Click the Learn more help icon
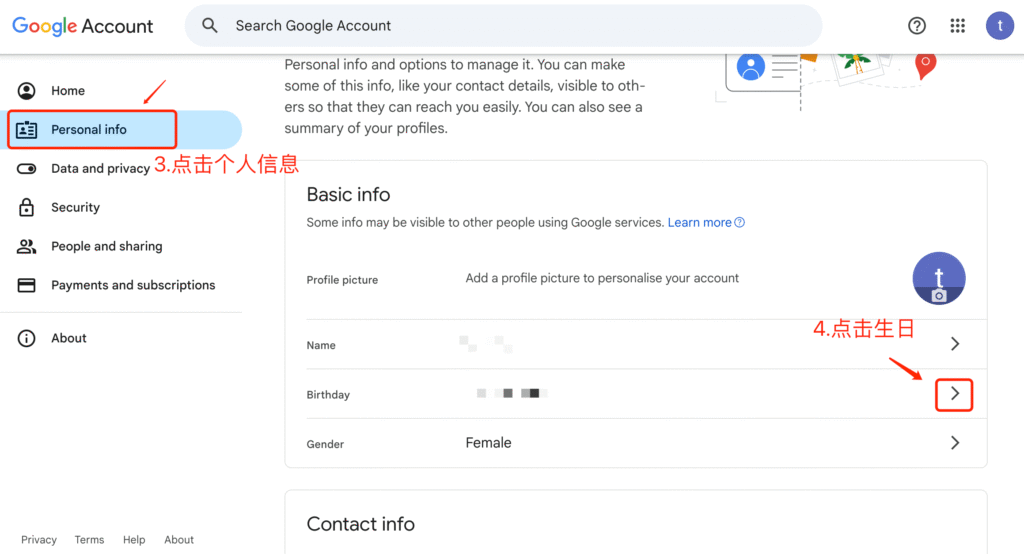The width and height of the screenshot is (1024, 554). tap(739, 223)
